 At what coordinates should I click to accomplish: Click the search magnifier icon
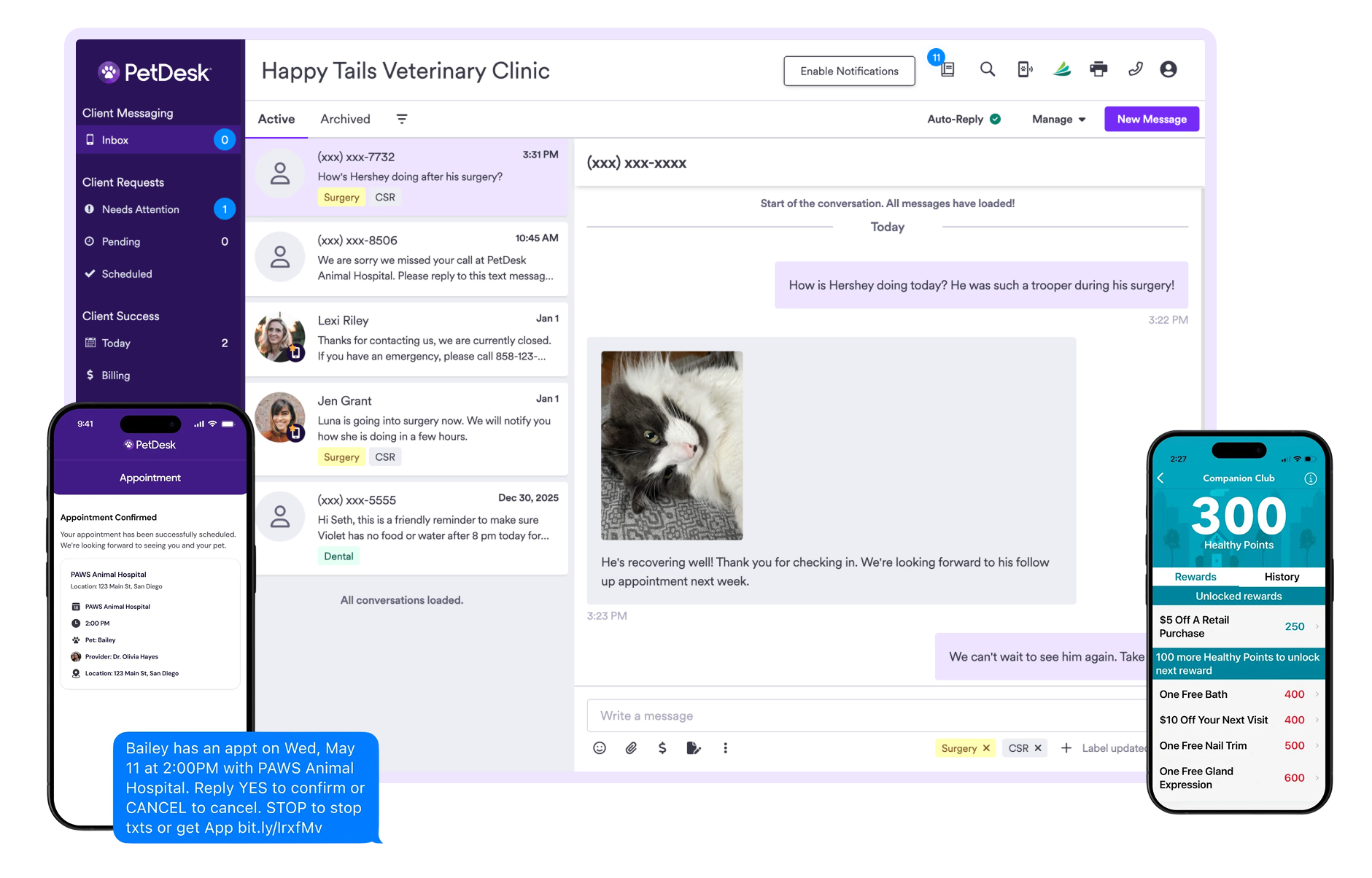click(988, 69)
